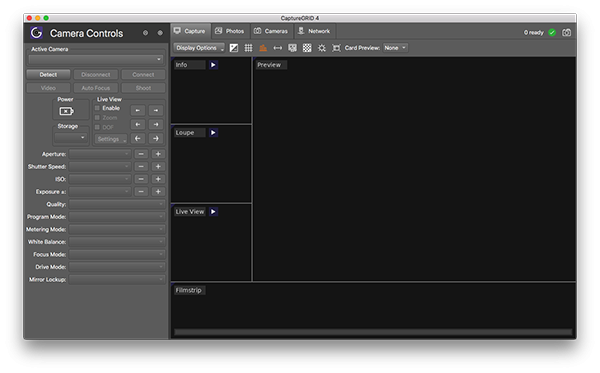
Task: Click the Connect button
Action: (x=143, y=75)
